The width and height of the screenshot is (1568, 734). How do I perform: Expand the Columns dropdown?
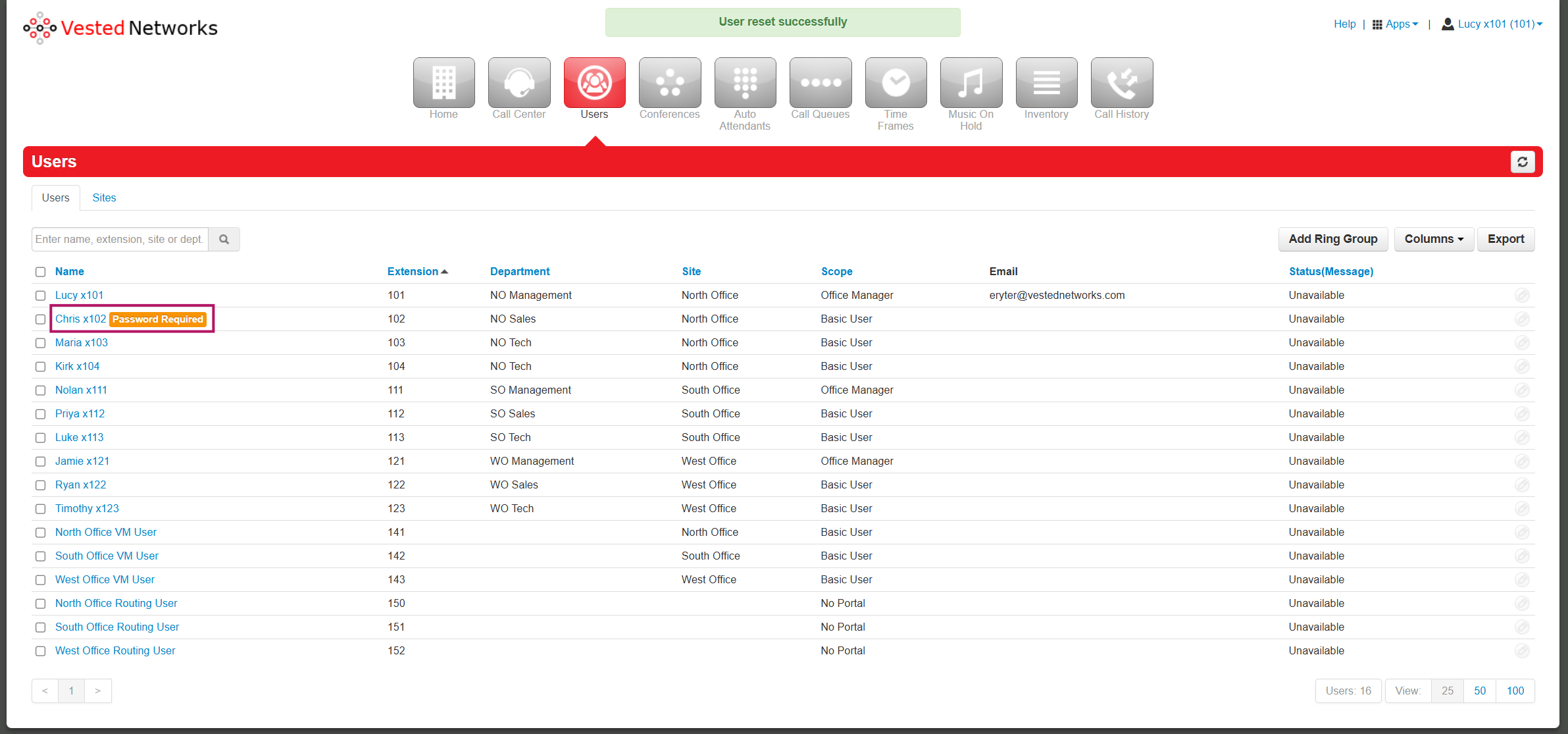point(1433,239)
